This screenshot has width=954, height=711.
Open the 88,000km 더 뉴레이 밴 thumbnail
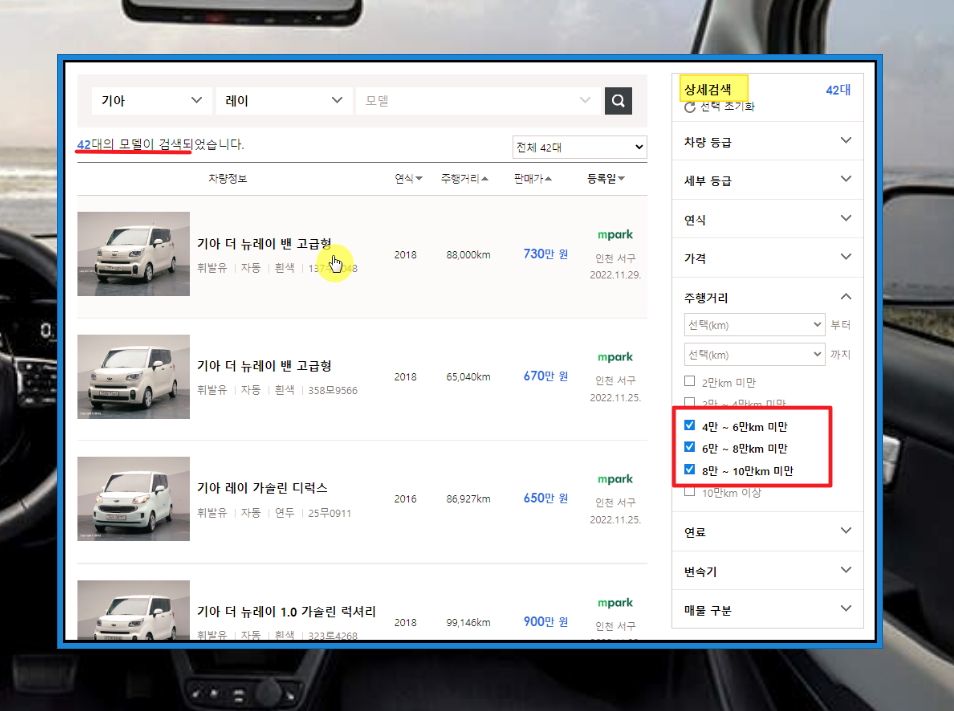click(x=133, y=254)
